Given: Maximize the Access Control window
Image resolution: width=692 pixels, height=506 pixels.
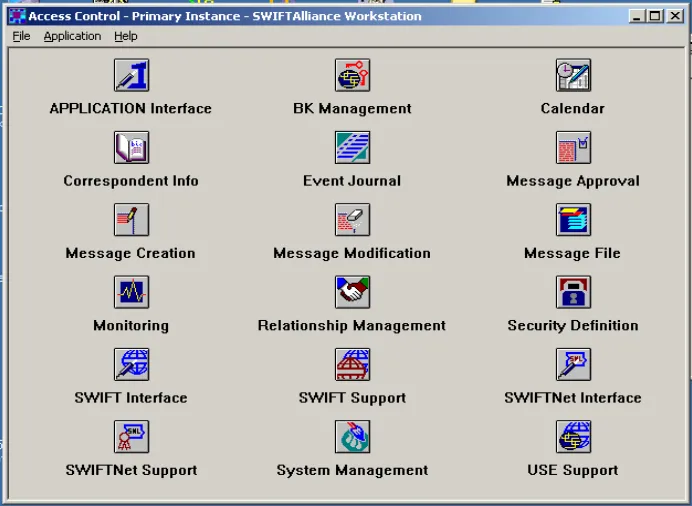Looking at the screenshot, I should coord(655,16).
